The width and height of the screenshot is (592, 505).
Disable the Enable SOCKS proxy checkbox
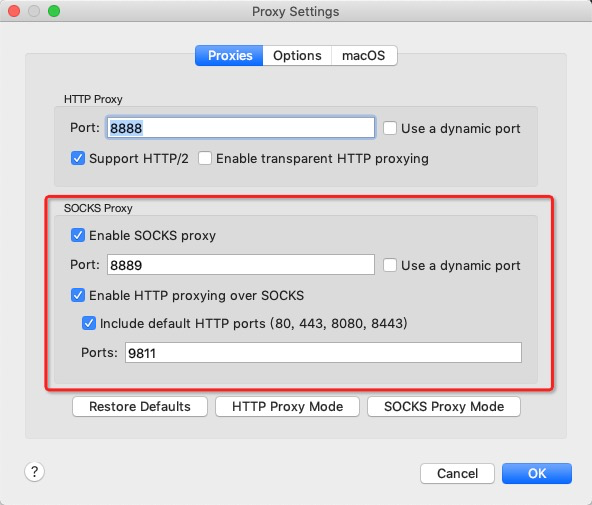click(x=78, y=235)
